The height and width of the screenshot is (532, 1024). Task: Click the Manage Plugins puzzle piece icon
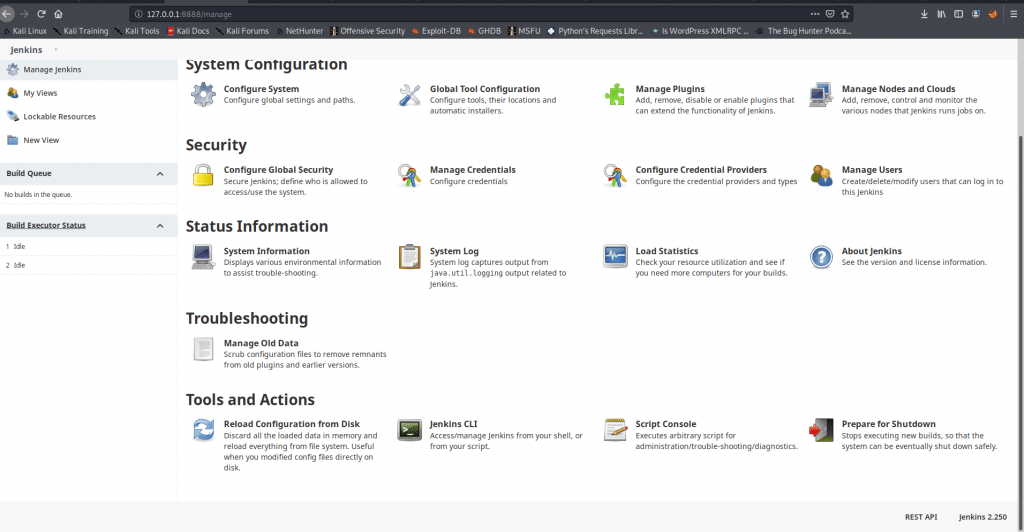[615, 95]
